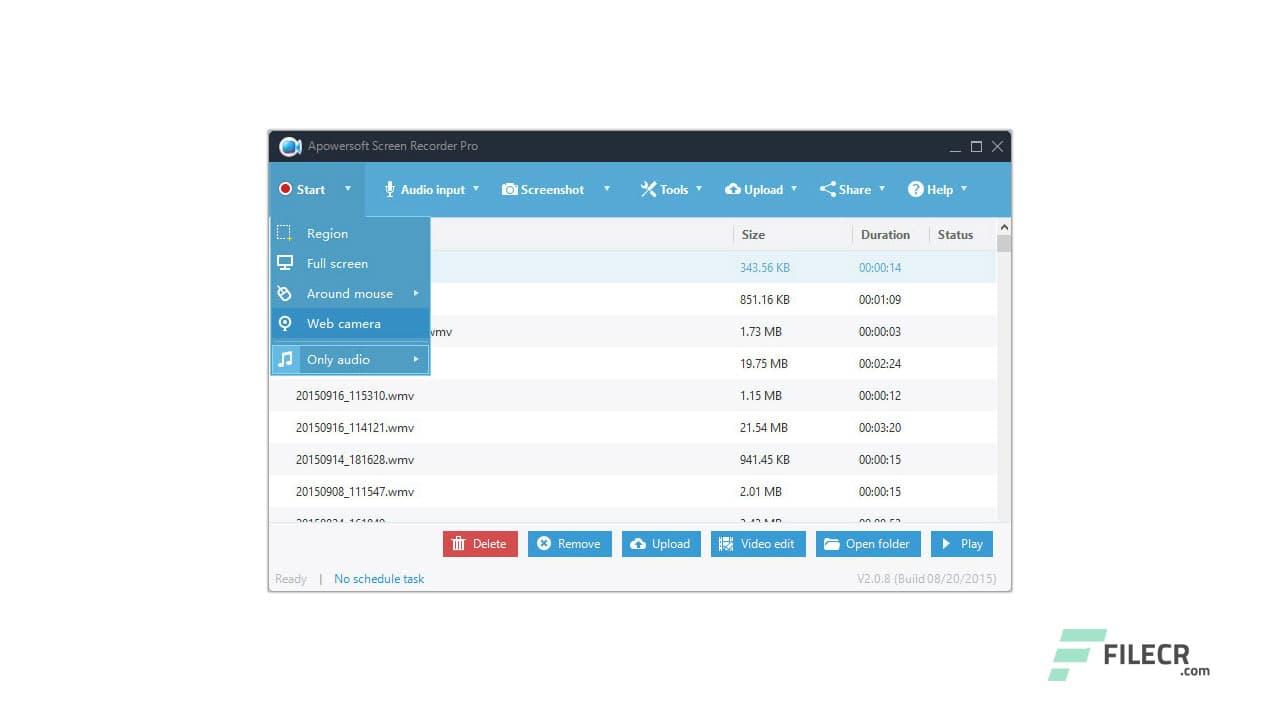
Task: Choose Full screen recording mode
Action: tap(337, 263)
